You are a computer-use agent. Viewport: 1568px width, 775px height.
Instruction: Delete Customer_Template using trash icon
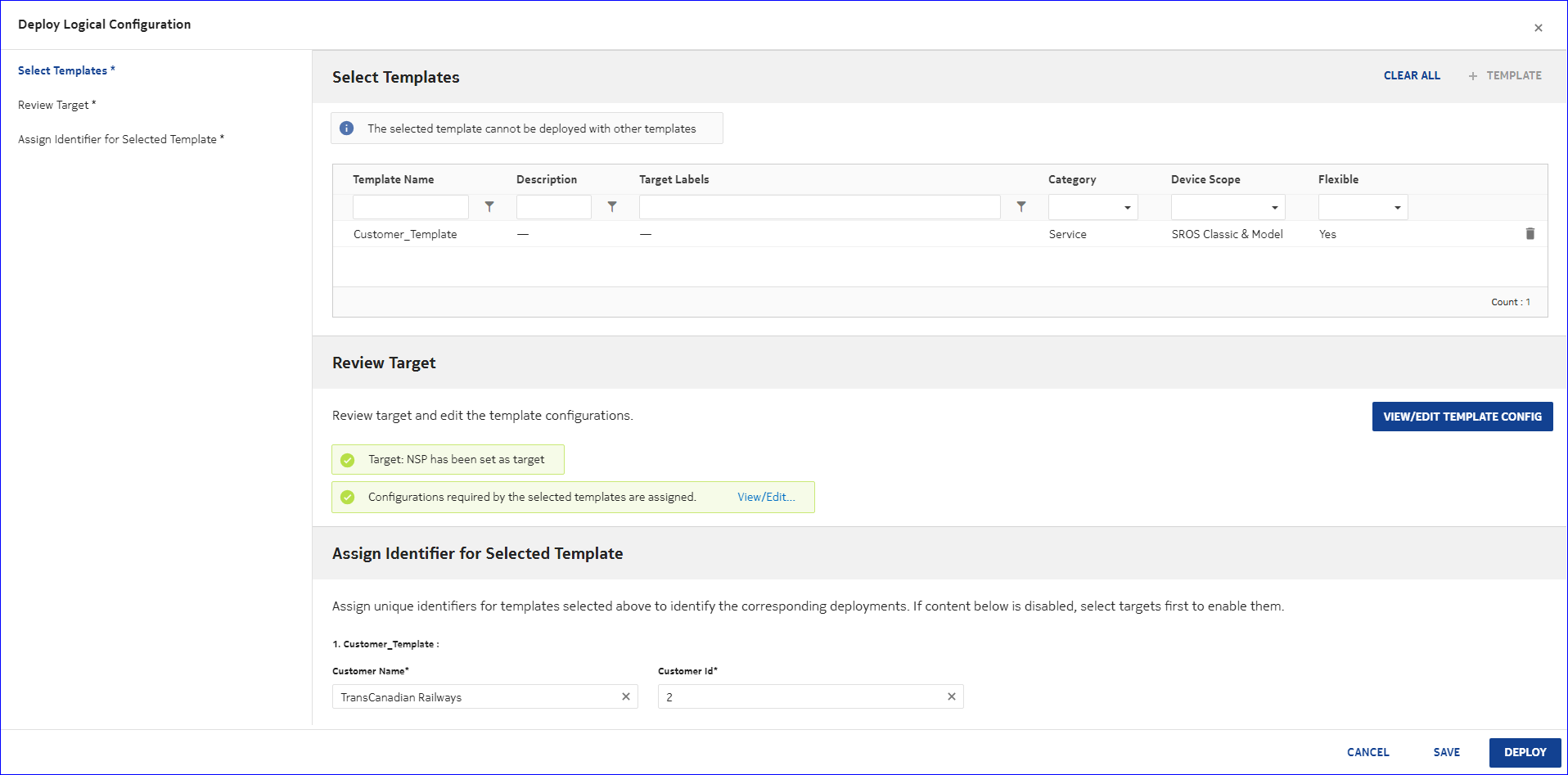point(1530,234)
